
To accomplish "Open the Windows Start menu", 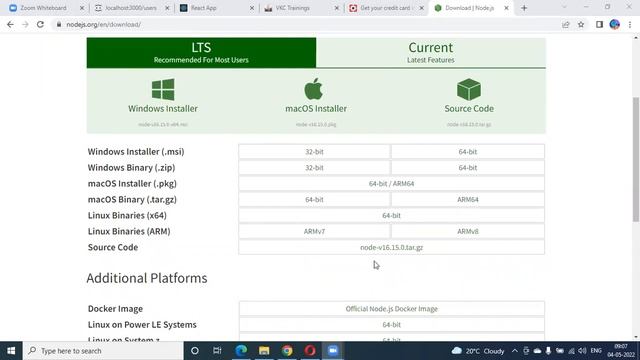I will (11, 351).
